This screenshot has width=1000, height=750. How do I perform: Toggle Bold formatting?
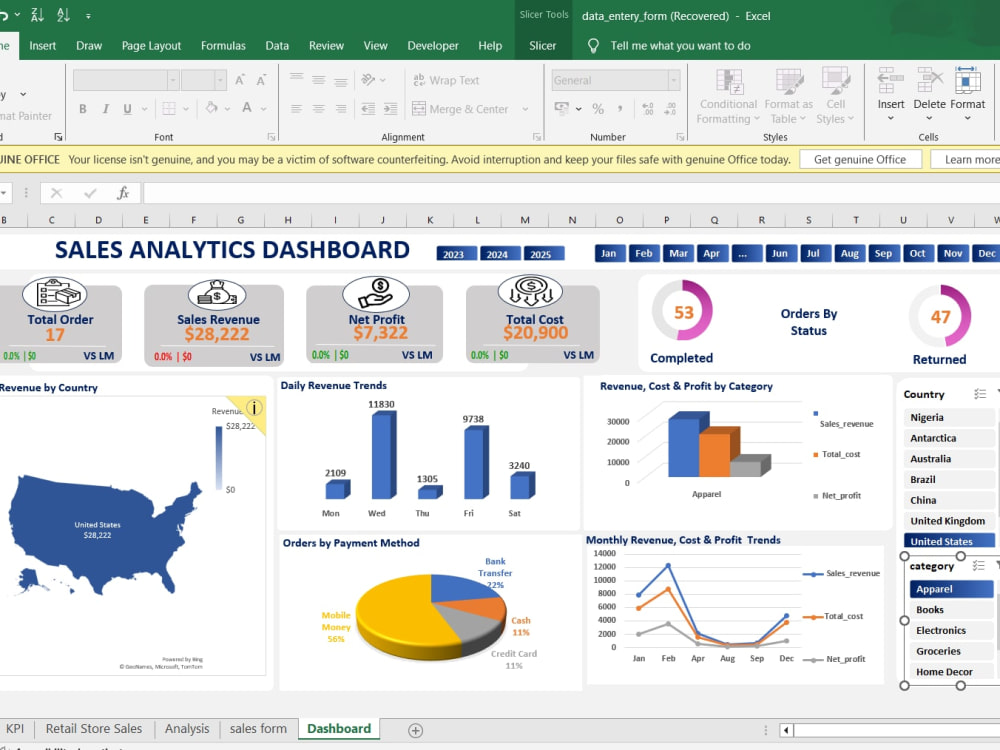click(x=83, y=109)
